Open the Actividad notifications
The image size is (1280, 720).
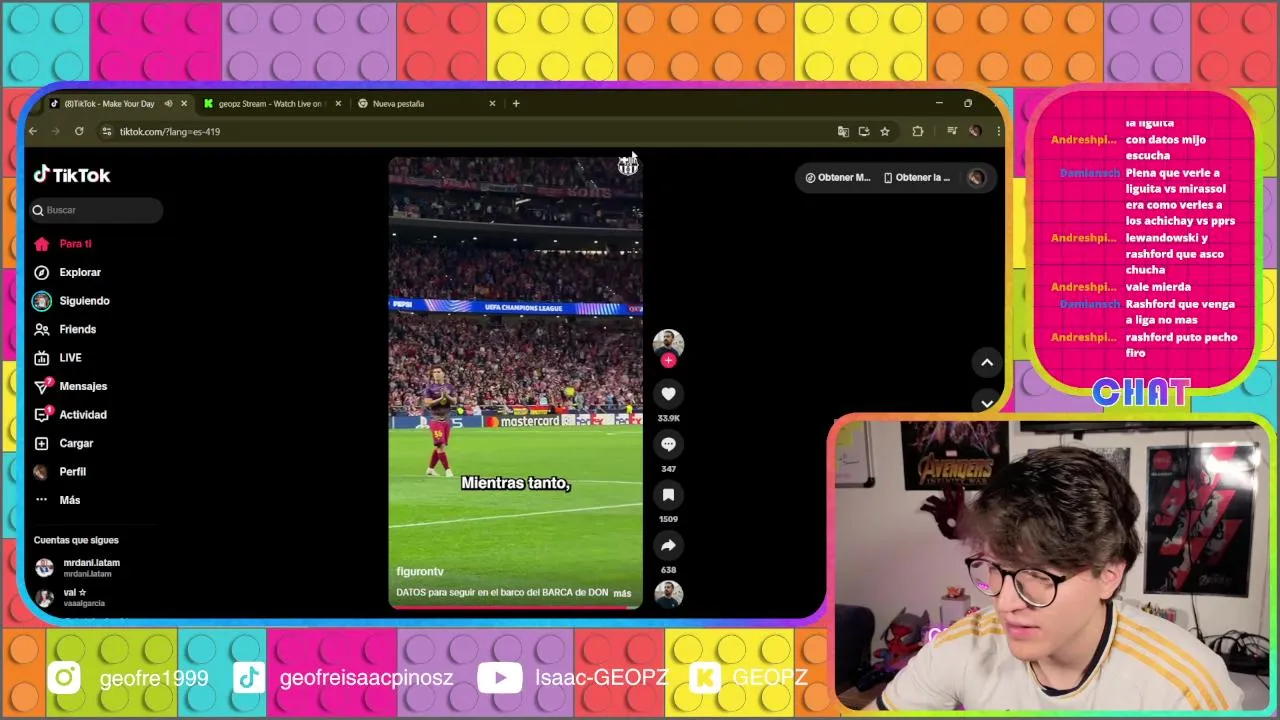pyautogui.click(x=70, y=415)
